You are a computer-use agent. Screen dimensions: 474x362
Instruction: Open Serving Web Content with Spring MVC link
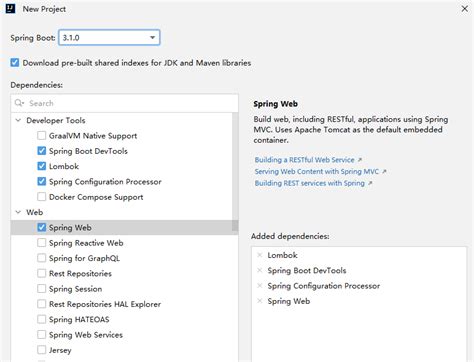[x=317, y=171]
